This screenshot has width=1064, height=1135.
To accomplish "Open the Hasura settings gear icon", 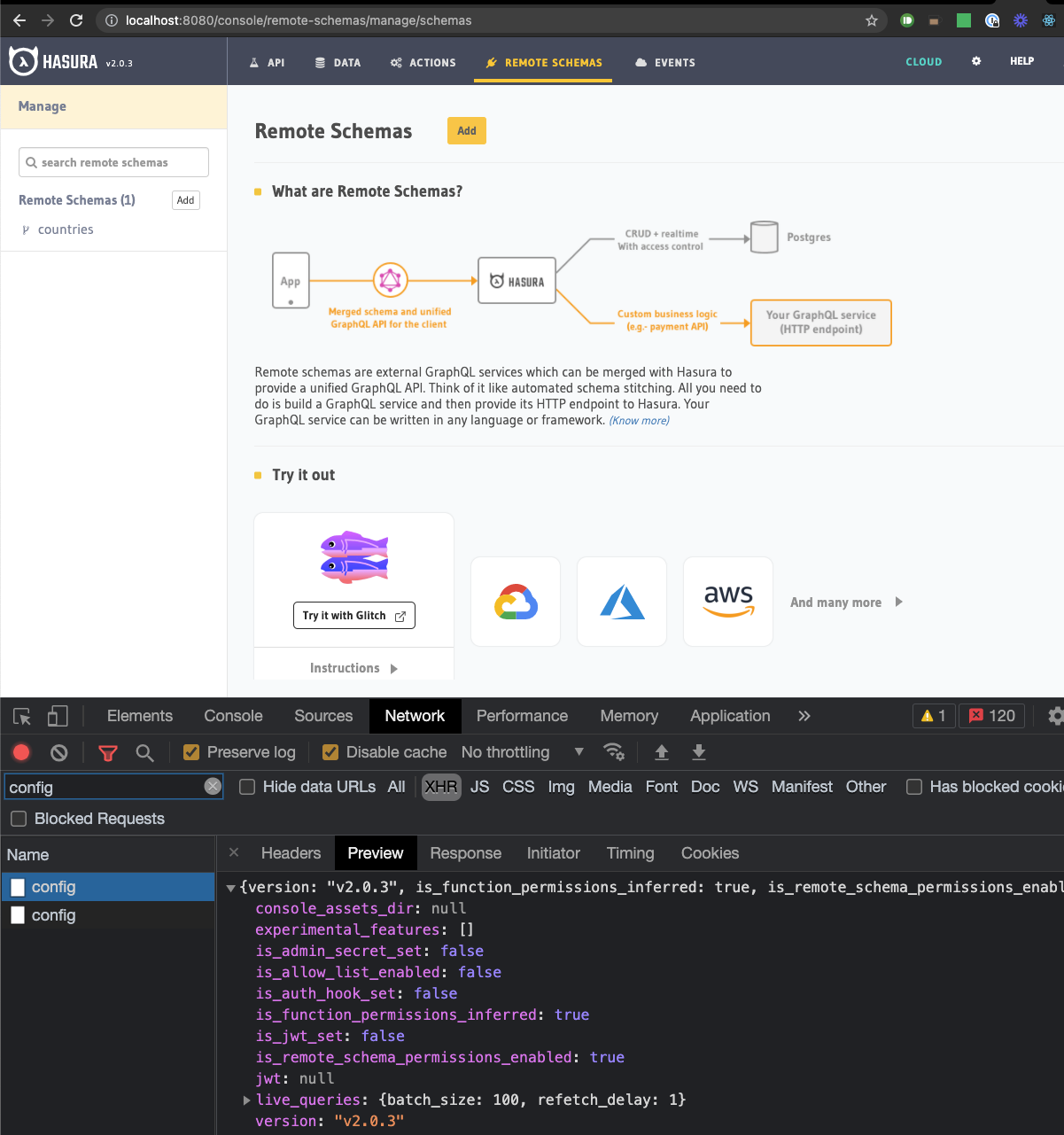I will (x=975, y=61).
